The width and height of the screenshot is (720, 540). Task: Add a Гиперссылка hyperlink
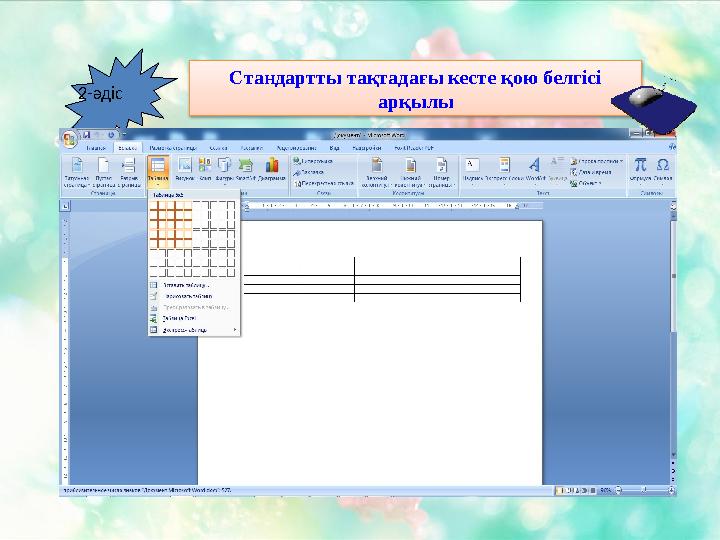tap(313, 161)
